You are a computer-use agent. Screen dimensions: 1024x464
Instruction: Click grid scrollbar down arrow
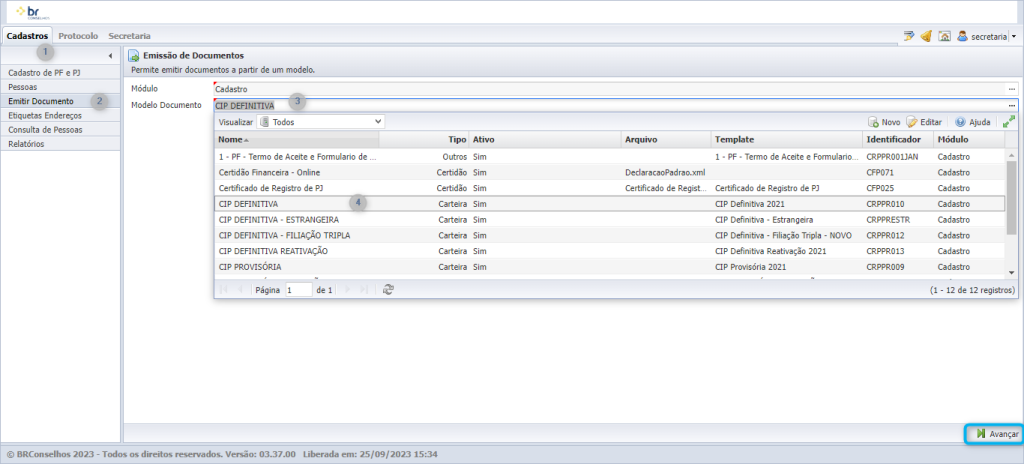point(1012,272)
